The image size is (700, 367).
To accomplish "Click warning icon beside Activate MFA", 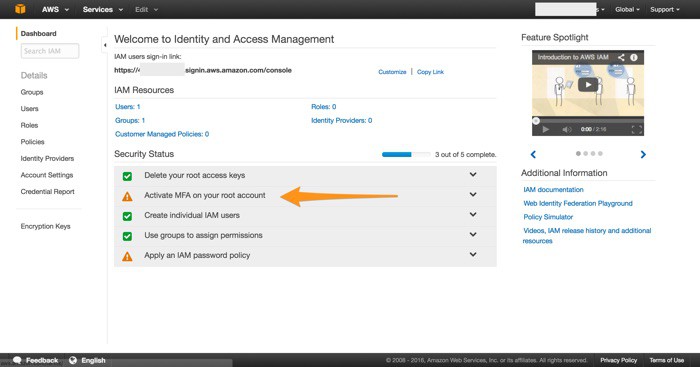I will (x=127, y=196).
